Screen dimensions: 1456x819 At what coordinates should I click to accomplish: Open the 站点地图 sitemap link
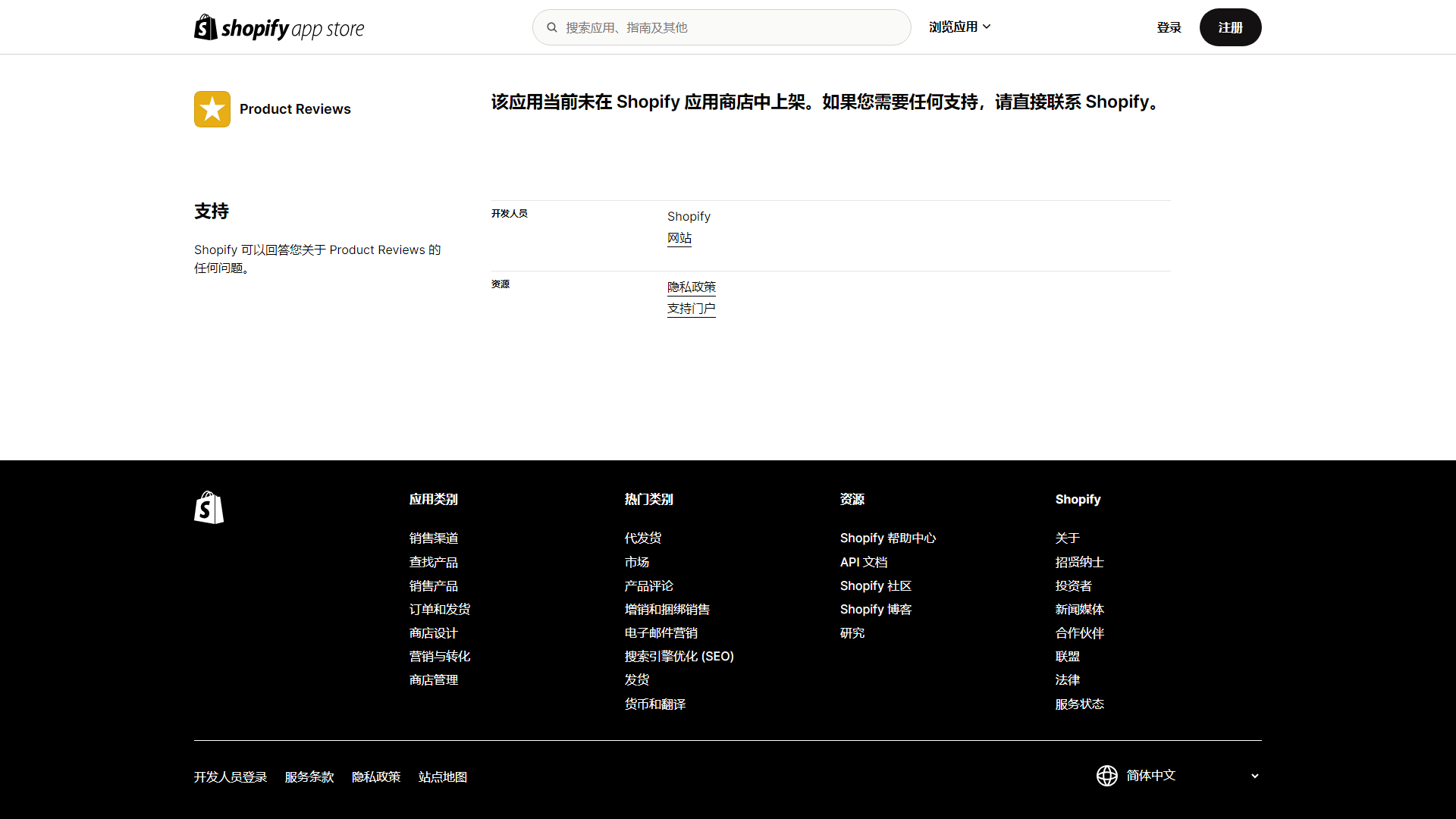coord(442,777)
